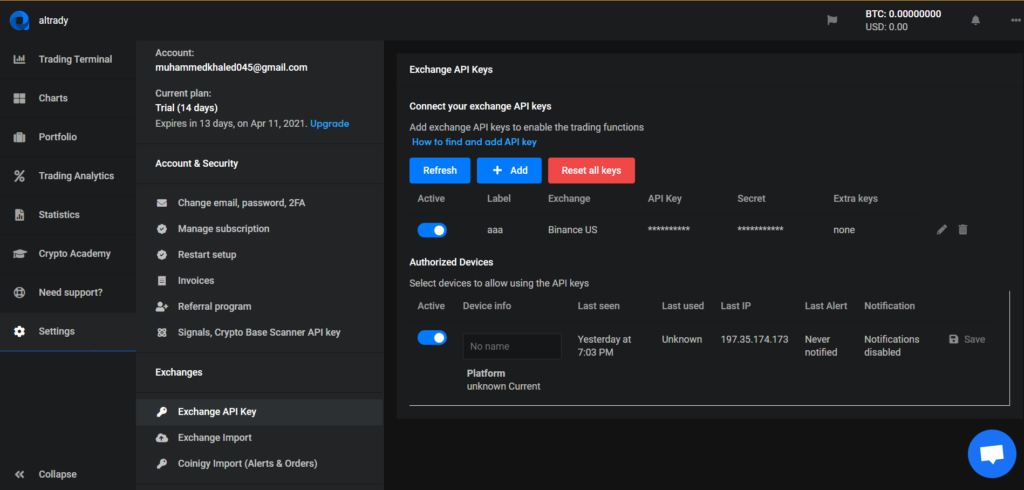Click the Signals scanner API key icon
Viewport: 1024px width, 490px height.
tap(162, 333)
